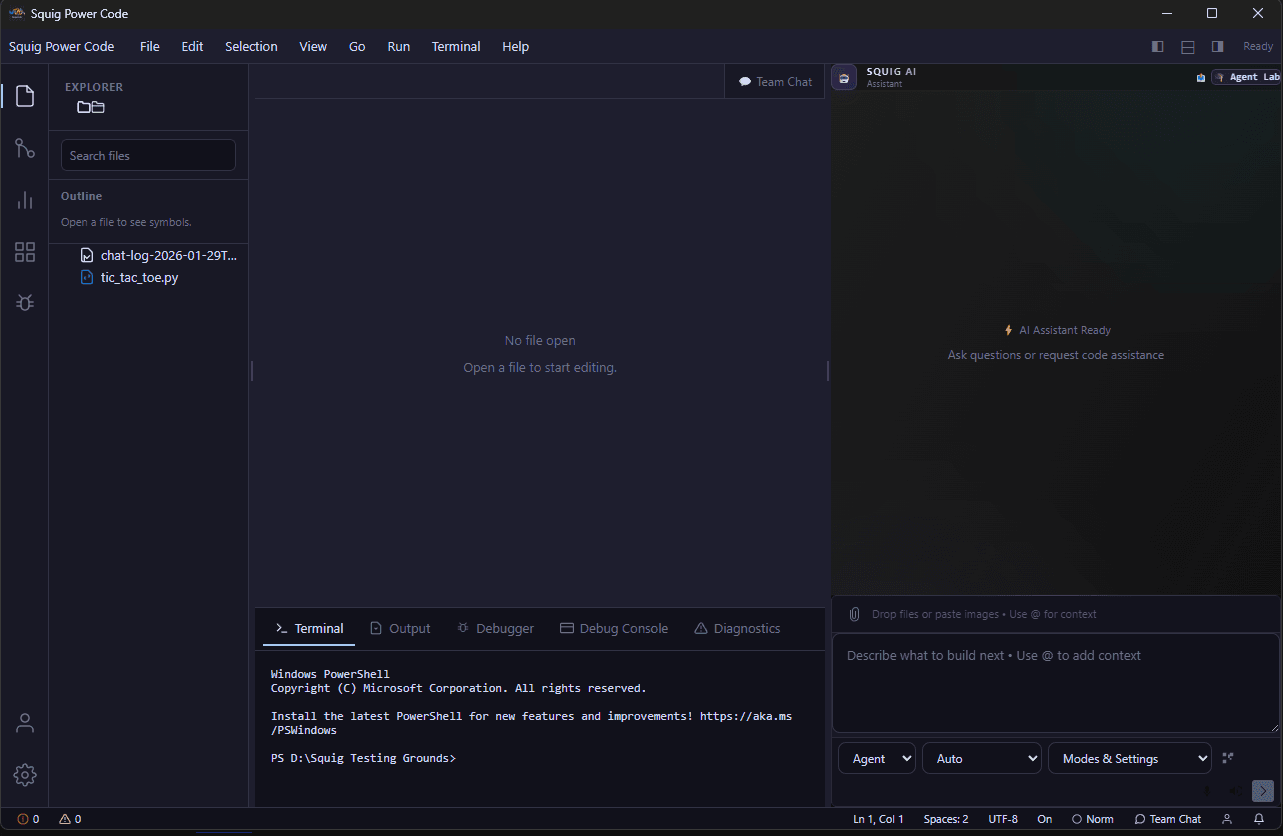Viewport: 1283px width, 836px height.
Task: Click the Search files input field
Action: click(147, 155)
